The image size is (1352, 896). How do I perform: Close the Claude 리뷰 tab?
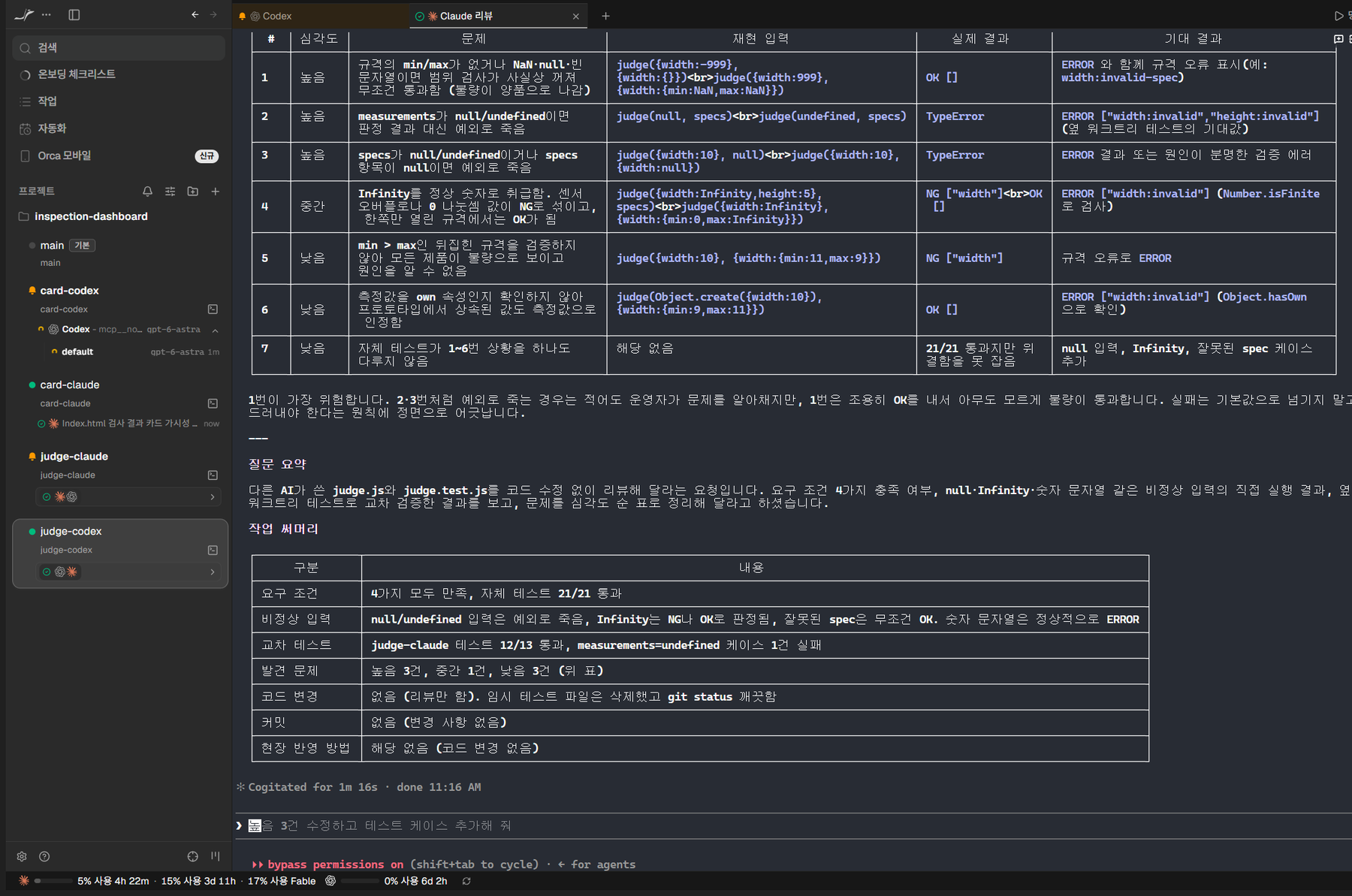point(576,16)
